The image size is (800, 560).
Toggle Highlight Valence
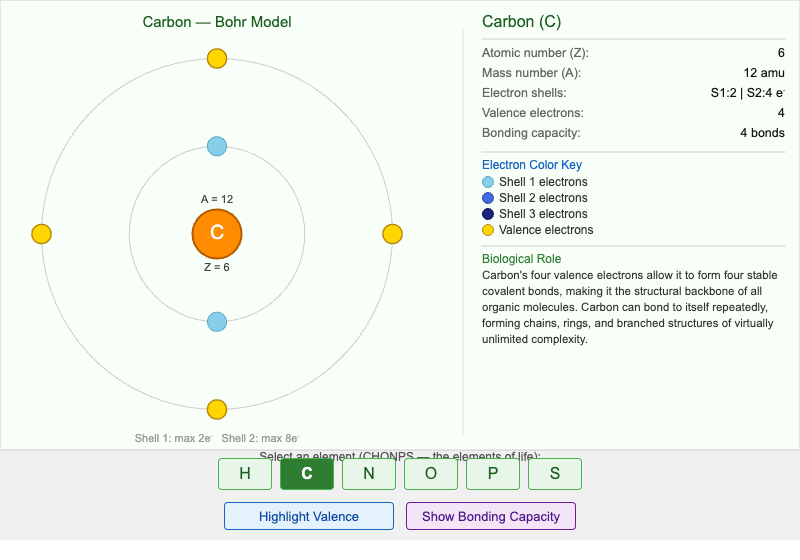[309, 516]
